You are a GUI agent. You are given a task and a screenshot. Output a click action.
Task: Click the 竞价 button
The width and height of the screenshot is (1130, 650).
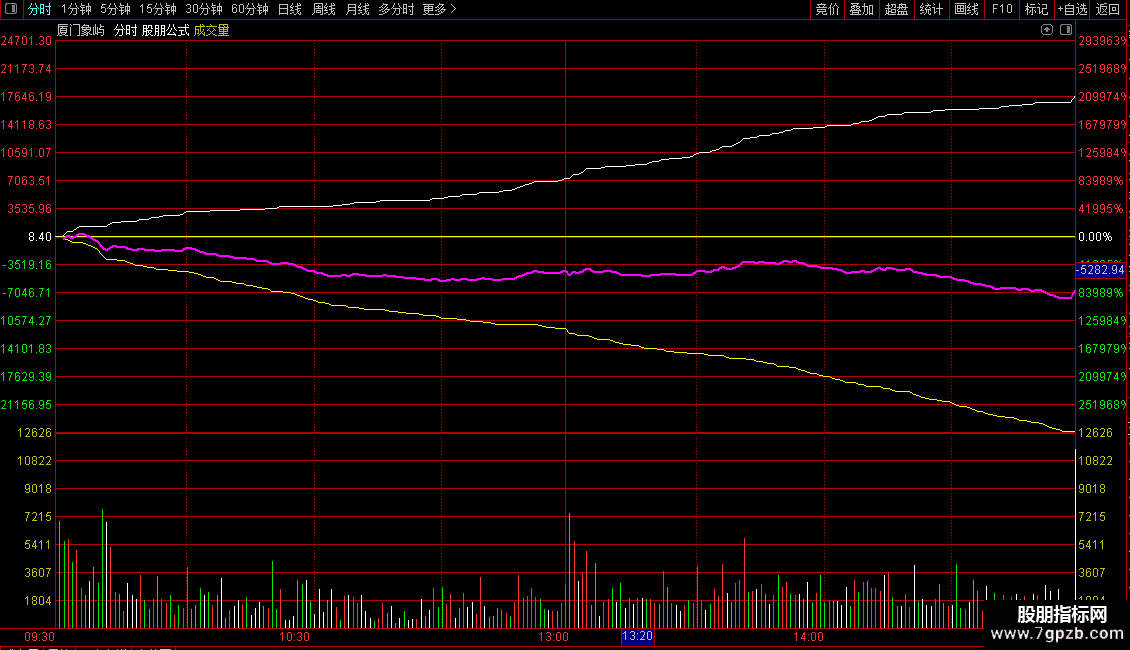point(827,9)
